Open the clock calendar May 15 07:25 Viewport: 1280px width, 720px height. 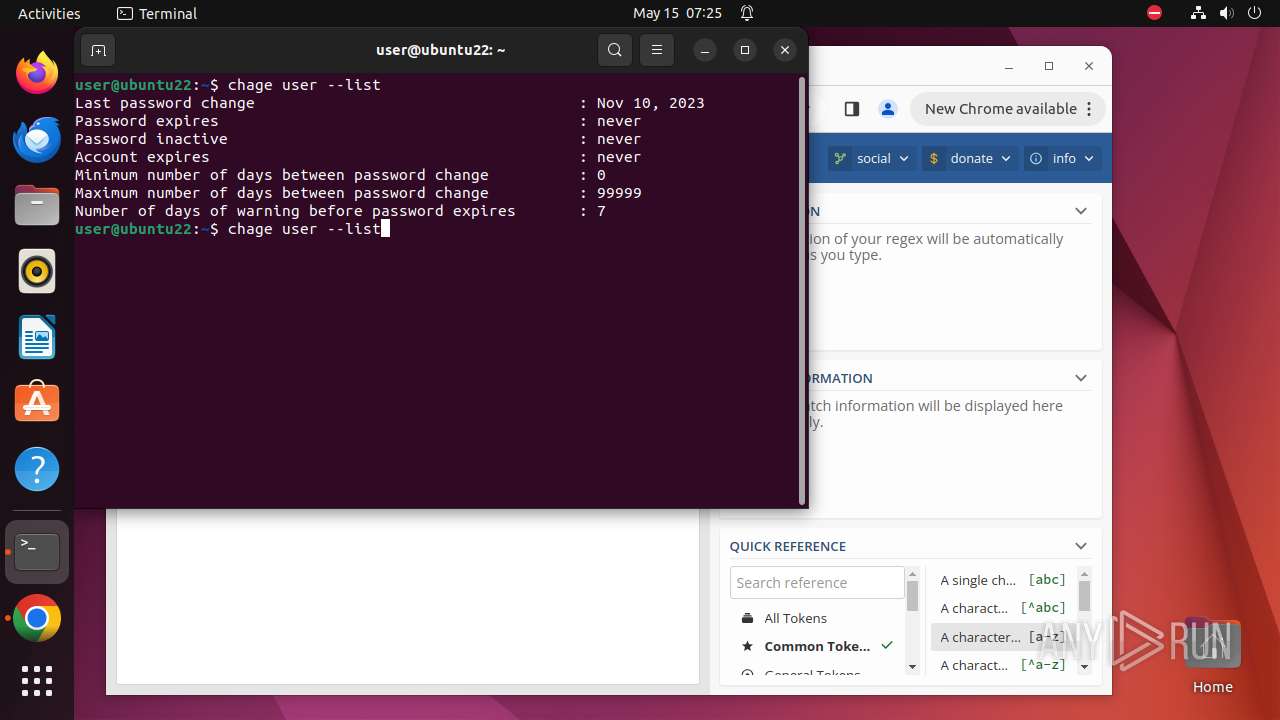(x=677, y=13)
